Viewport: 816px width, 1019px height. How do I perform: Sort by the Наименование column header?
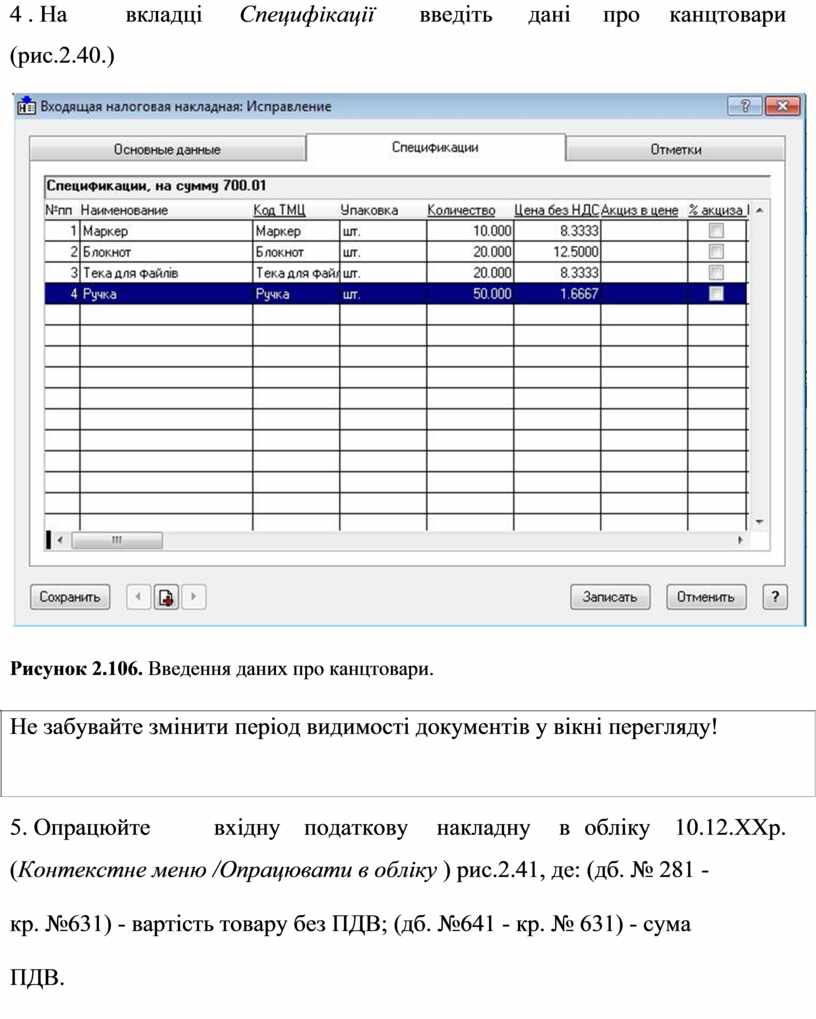click(124, 210)
